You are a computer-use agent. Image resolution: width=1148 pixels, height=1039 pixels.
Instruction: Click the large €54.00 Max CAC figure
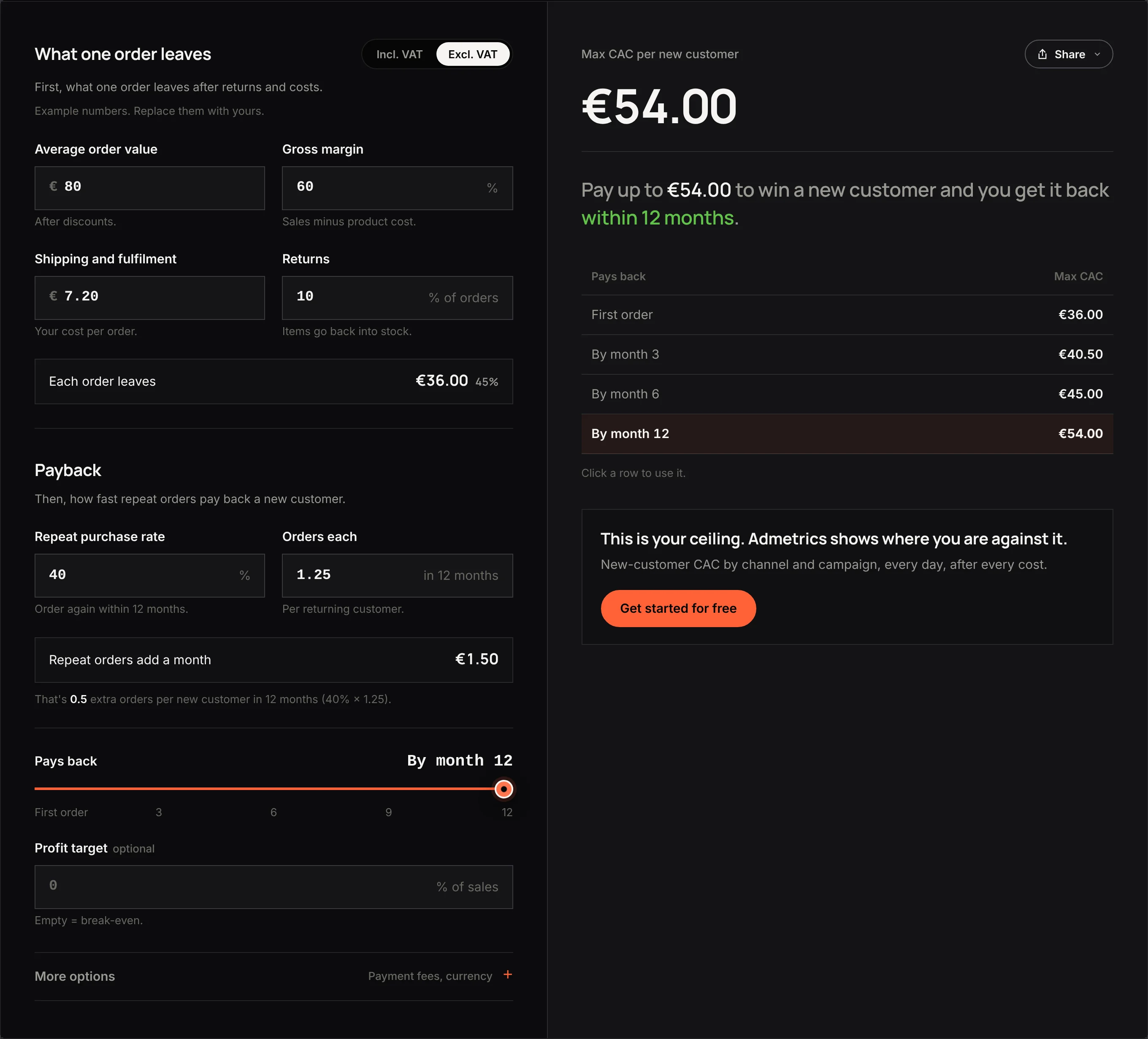point(659,106)
